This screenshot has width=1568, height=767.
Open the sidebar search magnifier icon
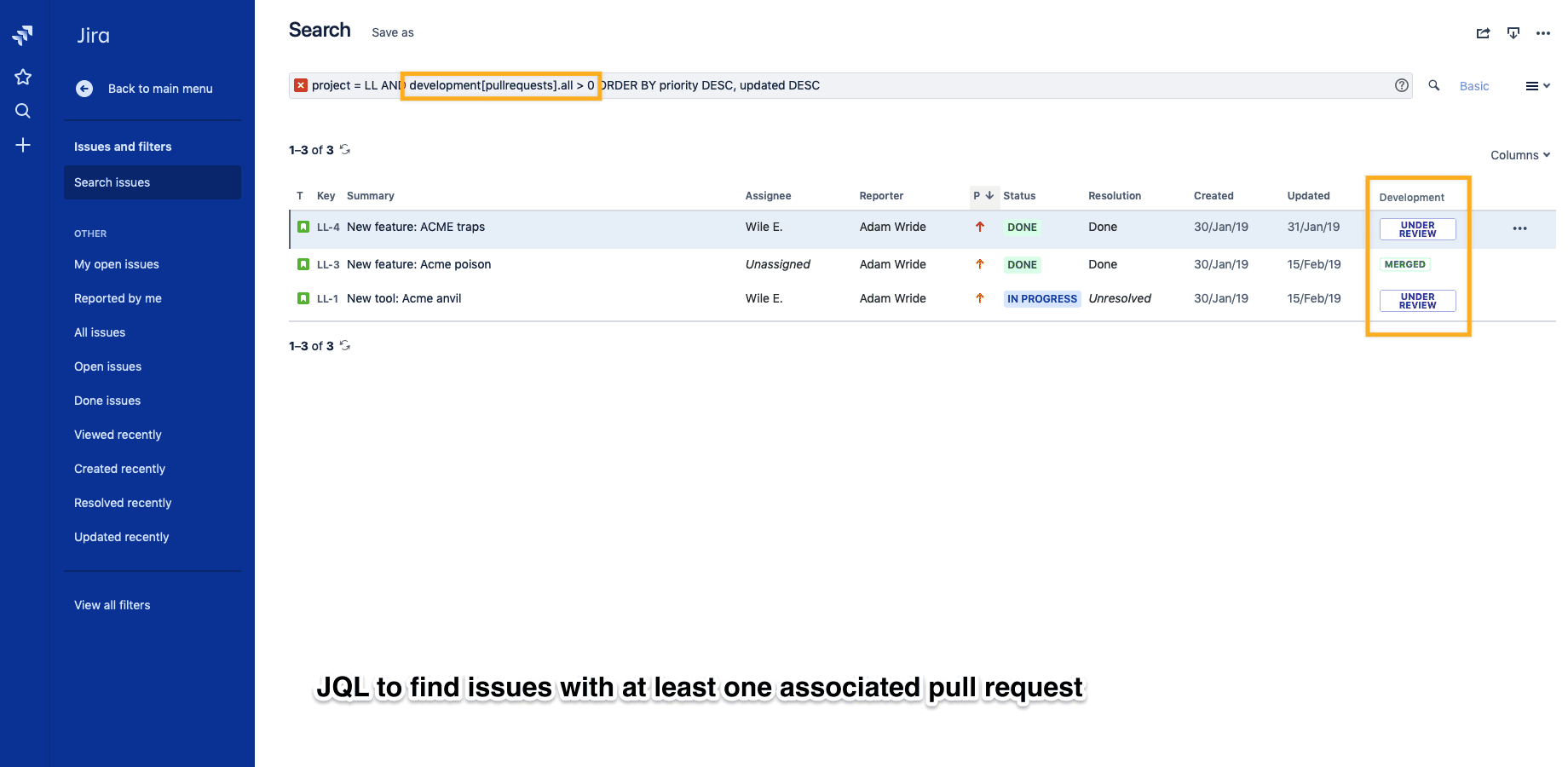click(x=23, y=111)
